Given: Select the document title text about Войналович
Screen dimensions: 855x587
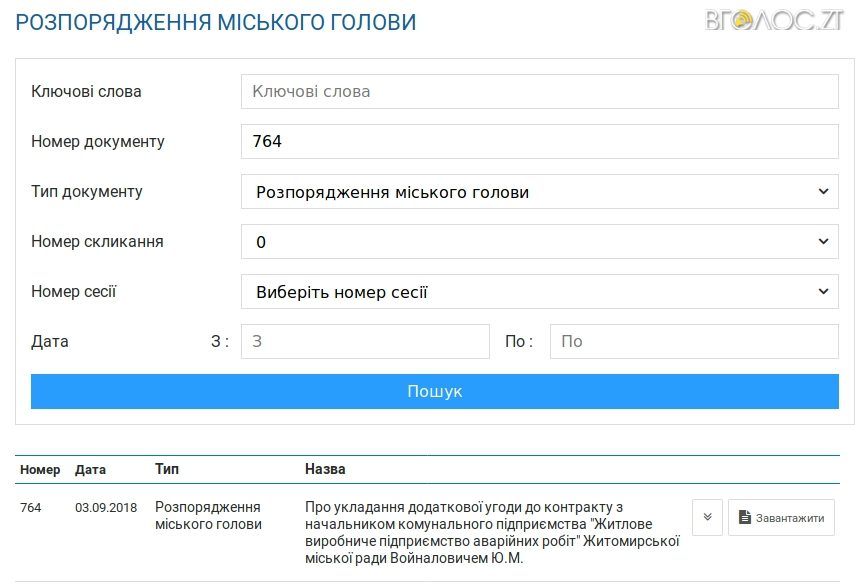Looking at the screenshot, I should 492,533.
